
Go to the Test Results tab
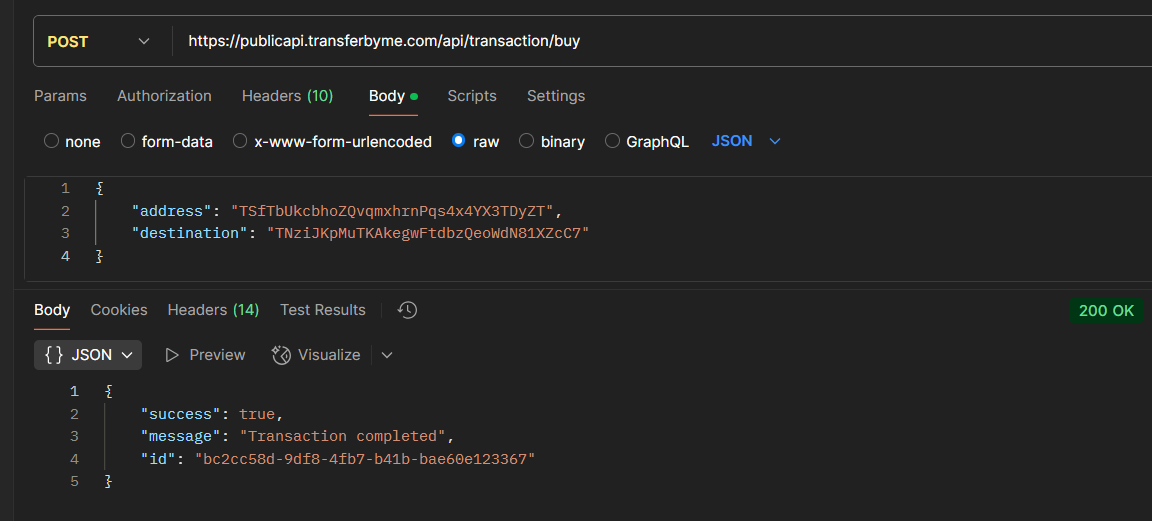(x=323, y=310)
